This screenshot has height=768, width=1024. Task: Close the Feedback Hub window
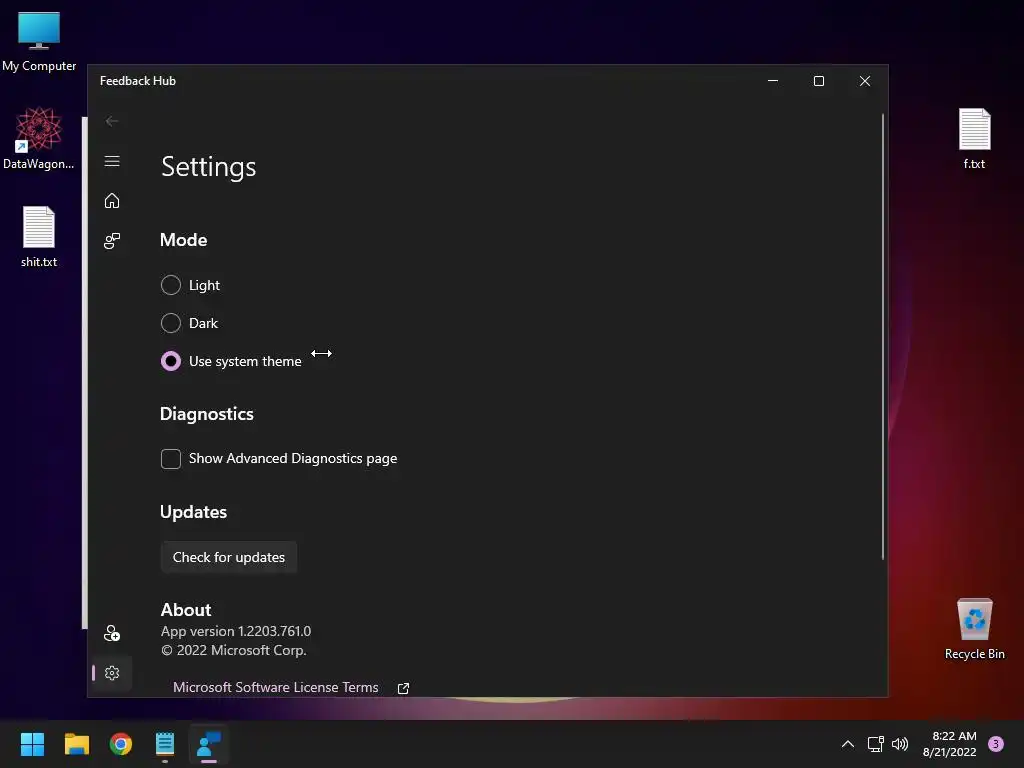[x=865, y=81]
